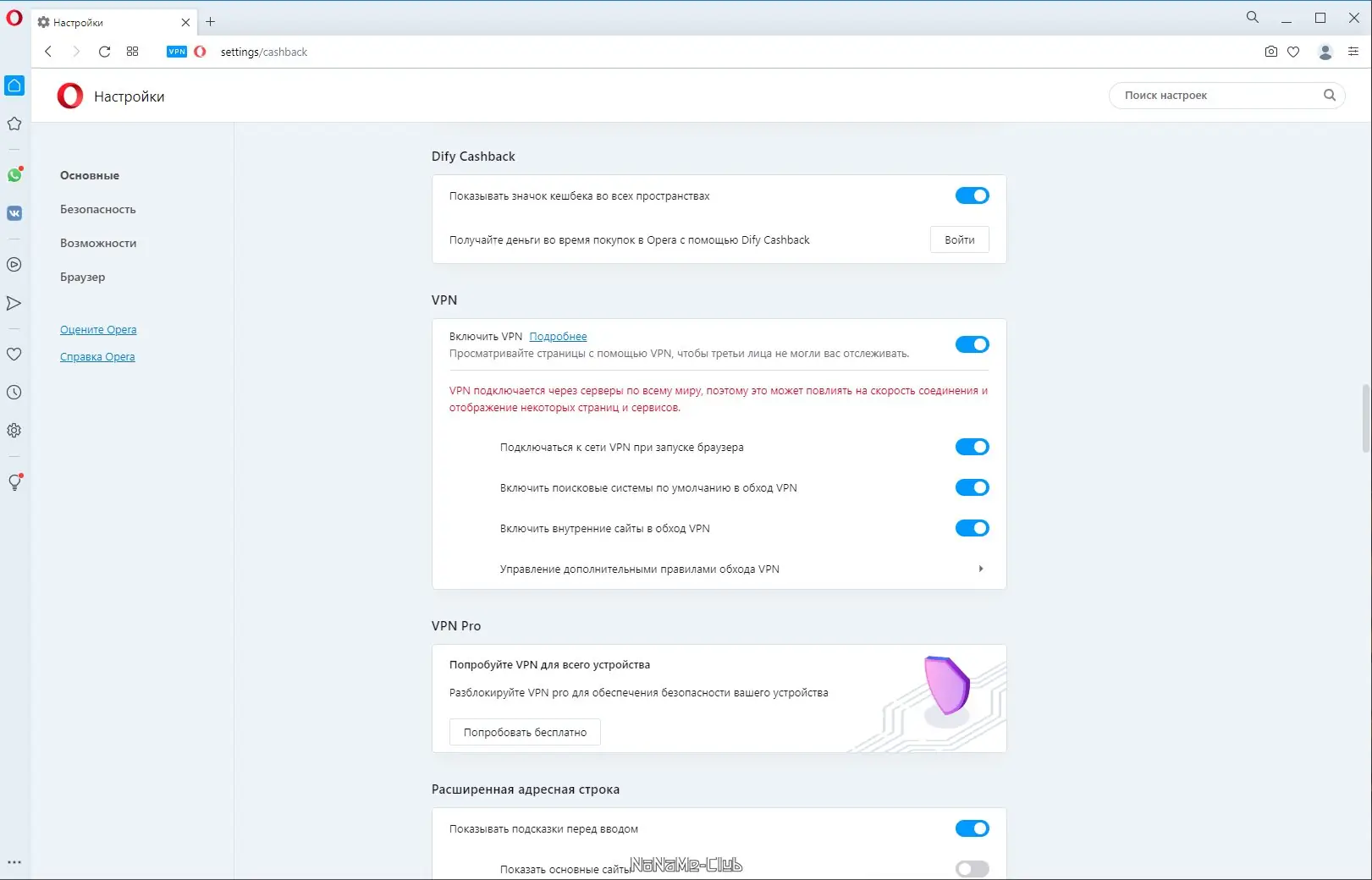The image size is (1372, 880).
Task: Open sidebar setup three-dots menu
Action: (14, 862)
